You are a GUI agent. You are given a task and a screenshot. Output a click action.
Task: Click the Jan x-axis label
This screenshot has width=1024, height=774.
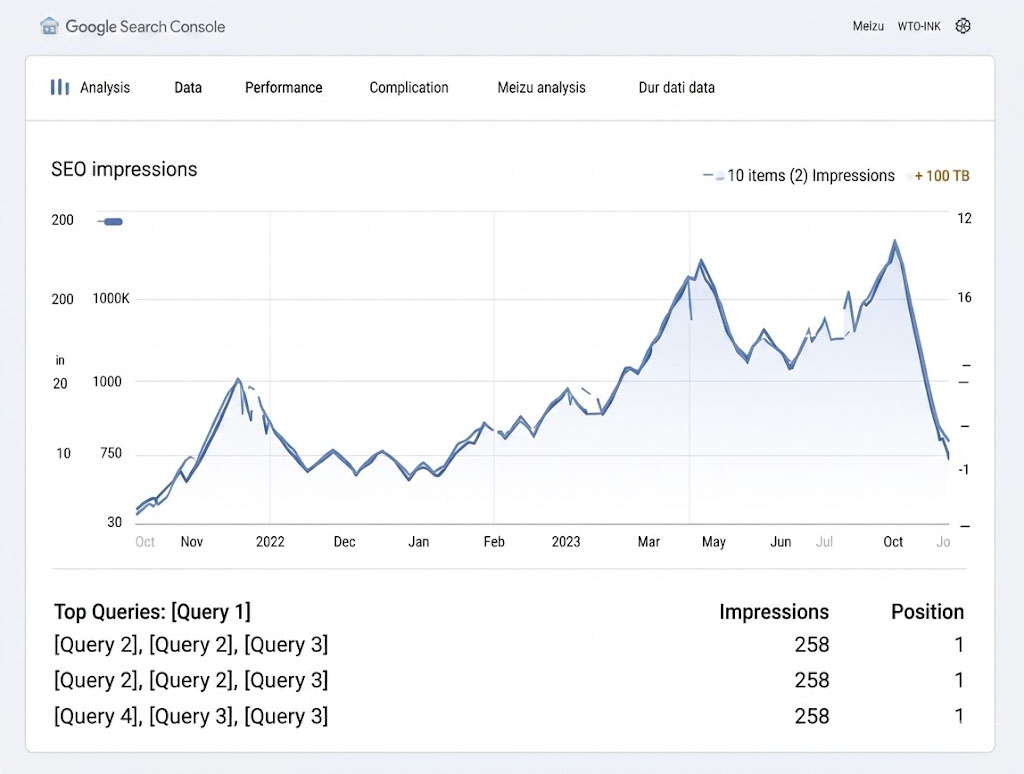click(419, 541)
